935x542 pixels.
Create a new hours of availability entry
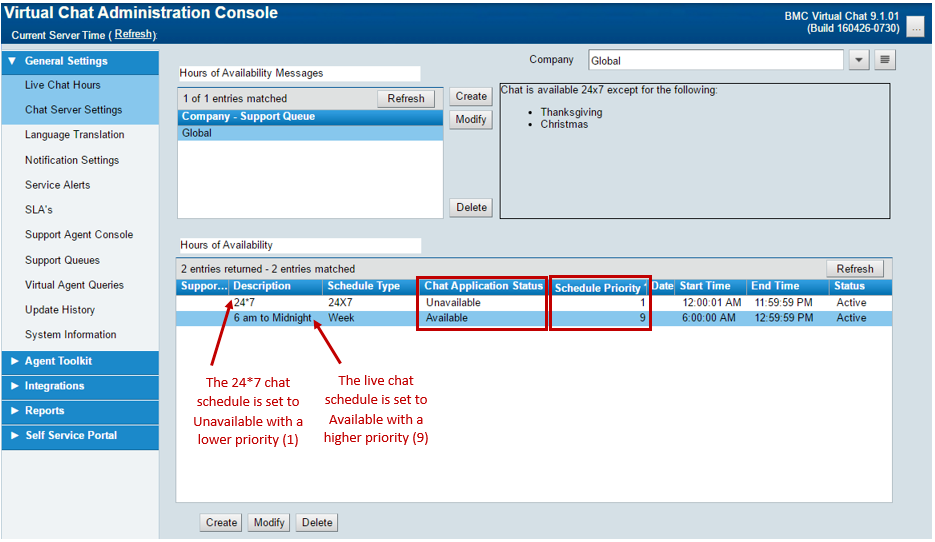coord(221,523)
